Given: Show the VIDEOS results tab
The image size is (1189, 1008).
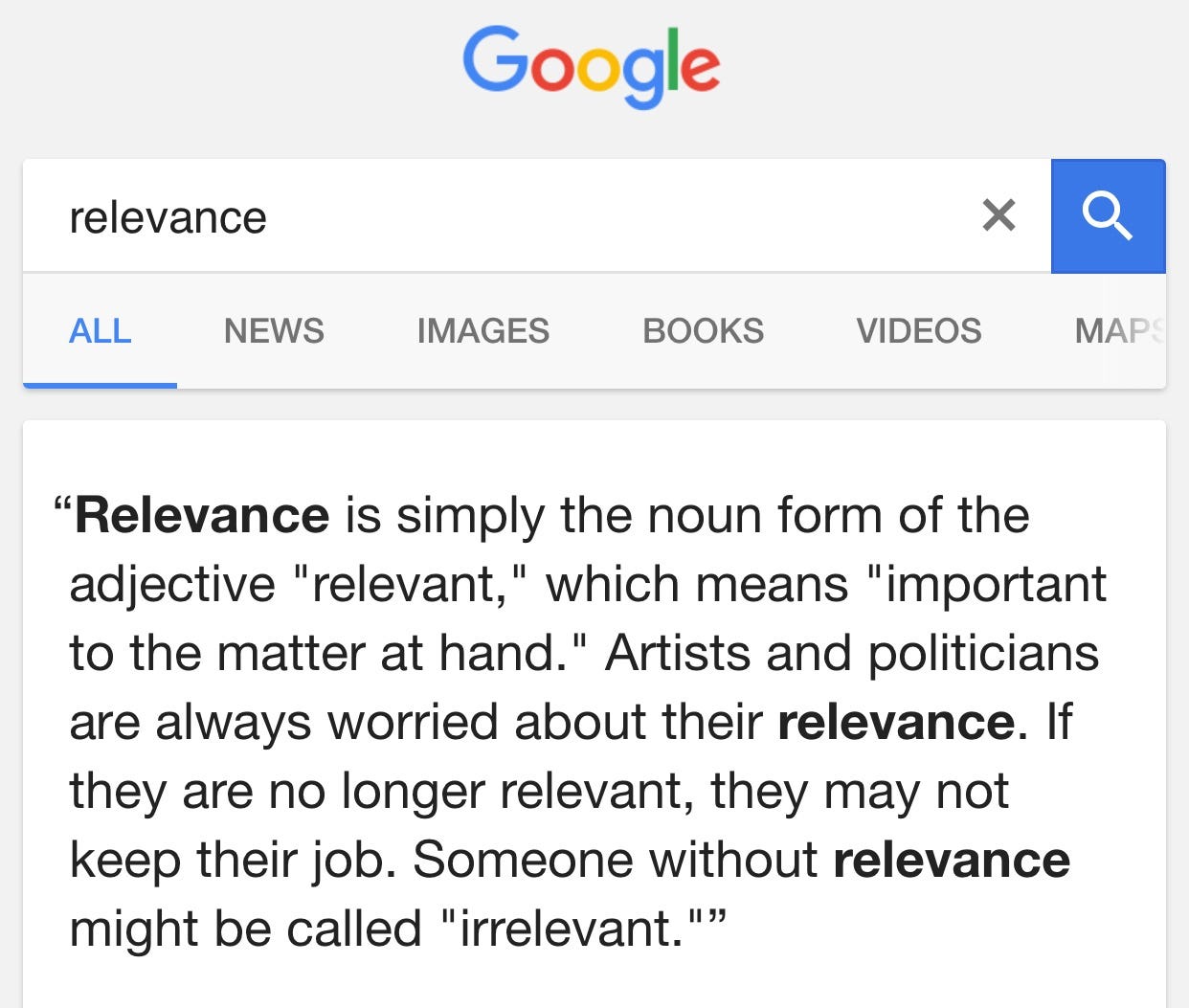Looking at the screenshot, I should coord(919,331).
